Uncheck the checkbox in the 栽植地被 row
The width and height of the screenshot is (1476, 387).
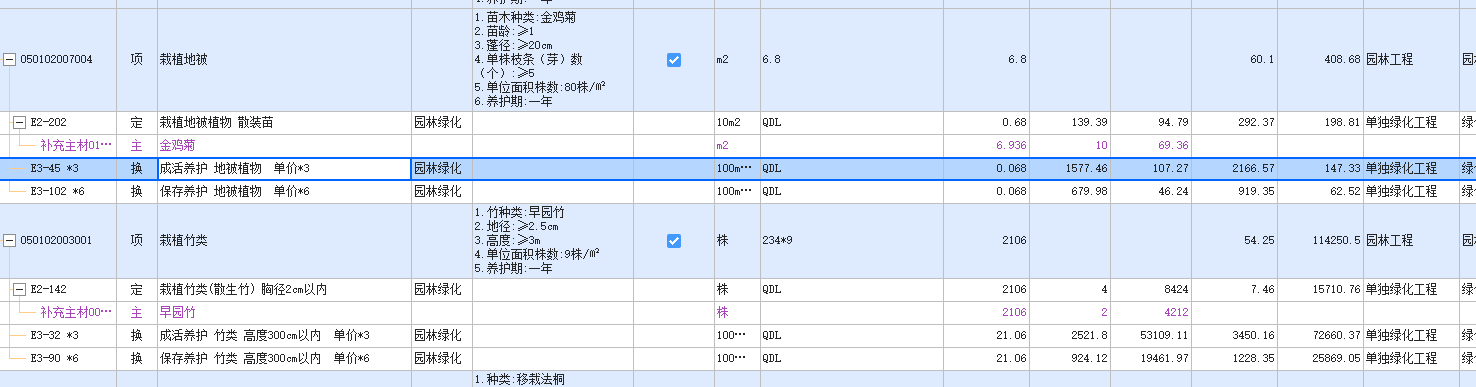point(674,60)
